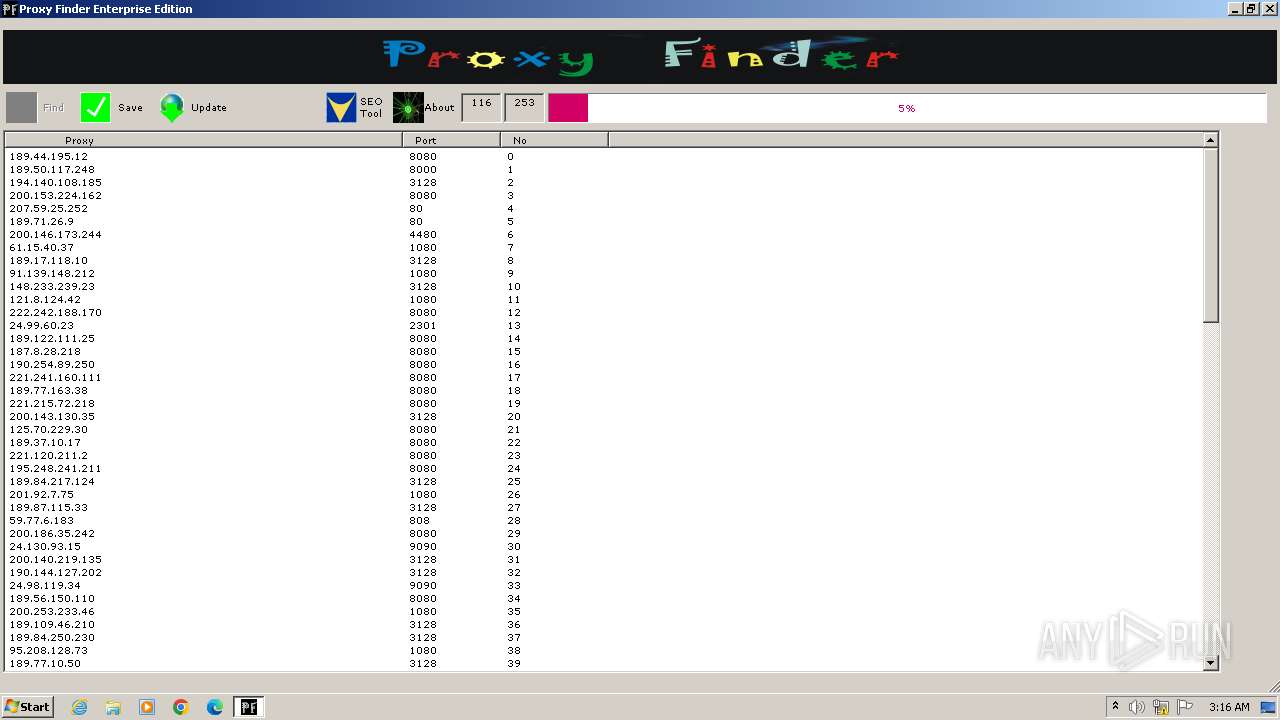Click the gray Find icon

point(22,107)
